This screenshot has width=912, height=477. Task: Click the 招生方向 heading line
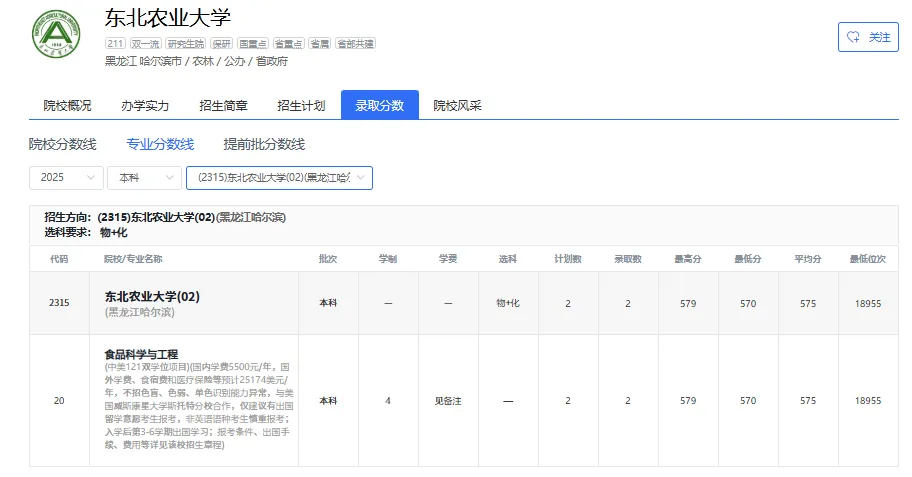[x=165, y=217]
